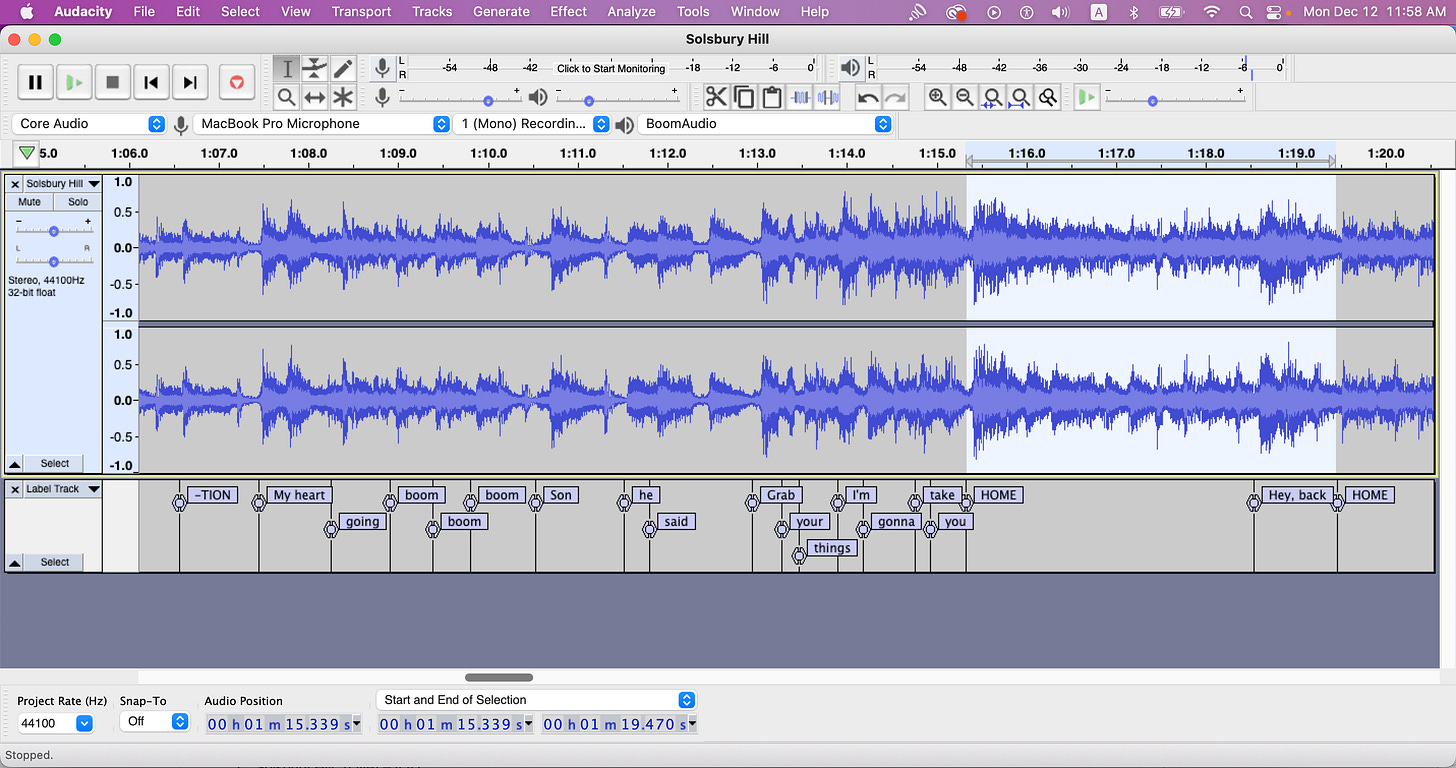This screenshot has width=1456, height=768.
Task: Click the Play-at-speed green button
Action: tap(1087, 97)
